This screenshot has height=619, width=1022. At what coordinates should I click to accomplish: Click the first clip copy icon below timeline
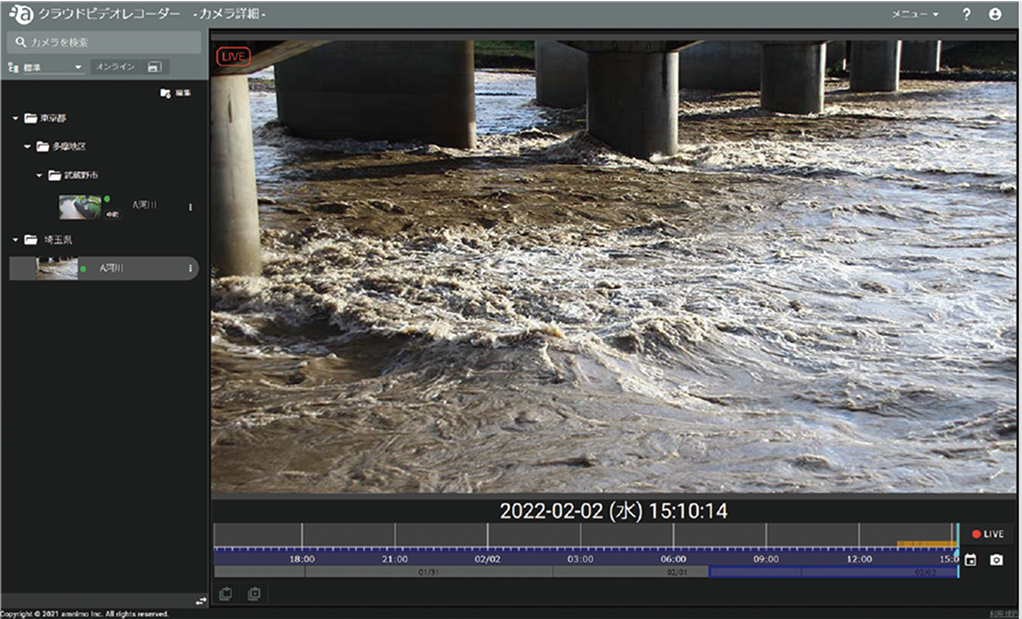(226, 594)
